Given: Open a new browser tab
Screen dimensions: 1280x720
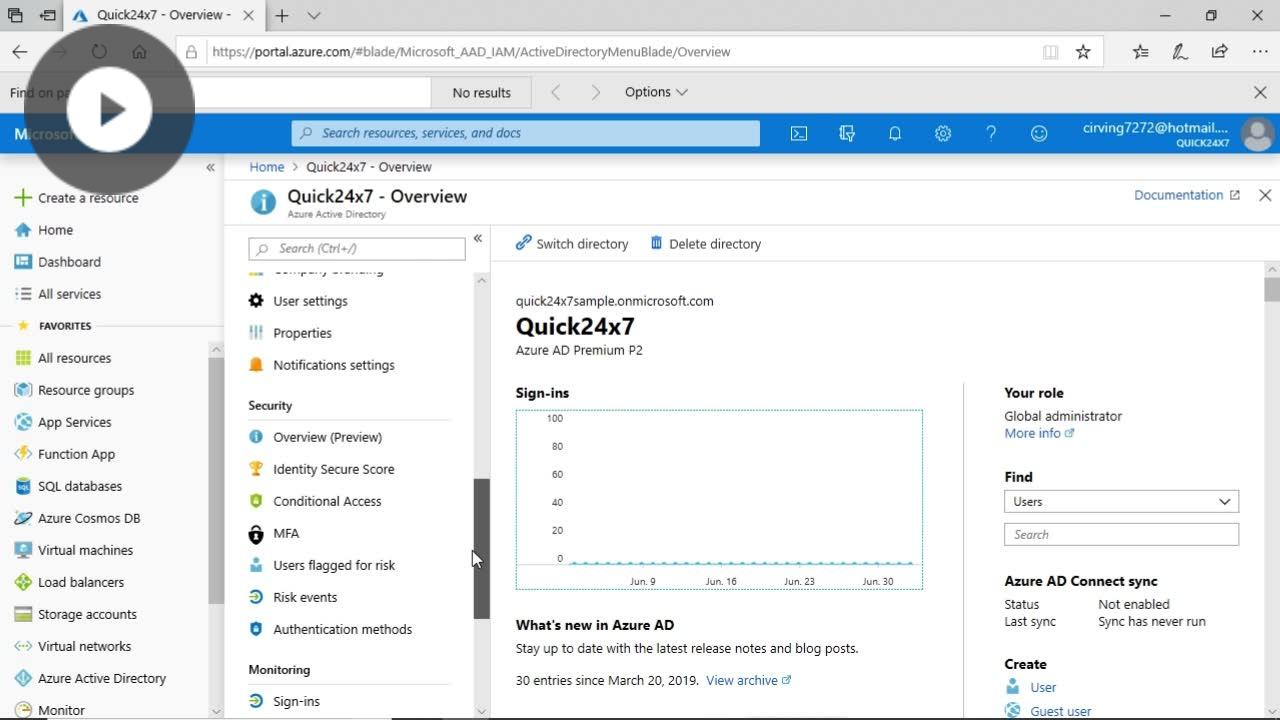Looking at the screenshot, I should click(x=282, y=16).
